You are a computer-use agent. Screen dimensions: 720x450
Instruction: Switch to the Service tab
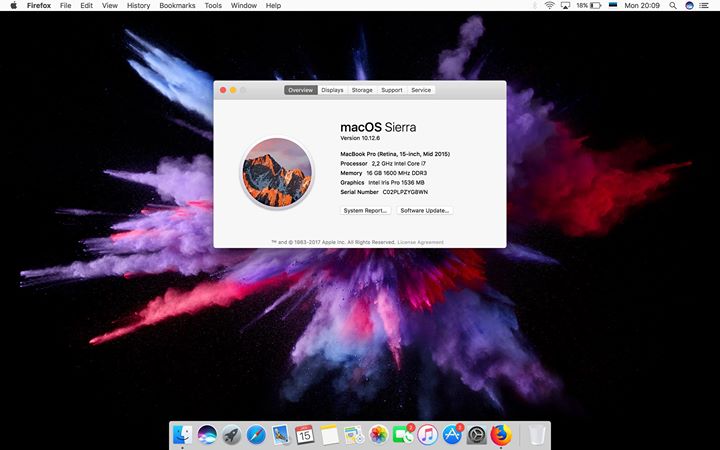(421, 90)
